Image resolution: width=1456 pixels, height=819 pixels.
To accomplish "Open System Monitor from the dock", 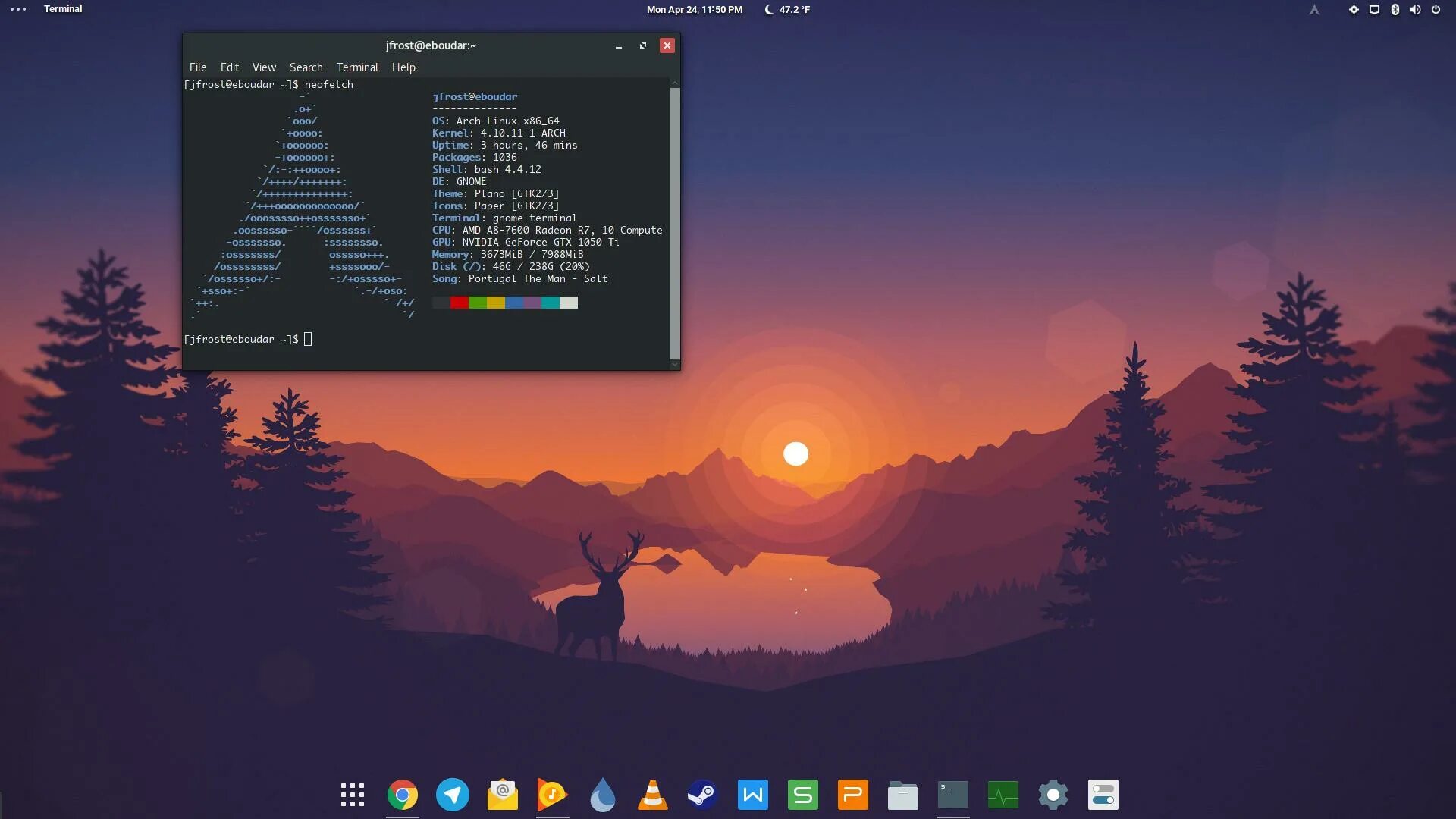I will (1003, 795).
